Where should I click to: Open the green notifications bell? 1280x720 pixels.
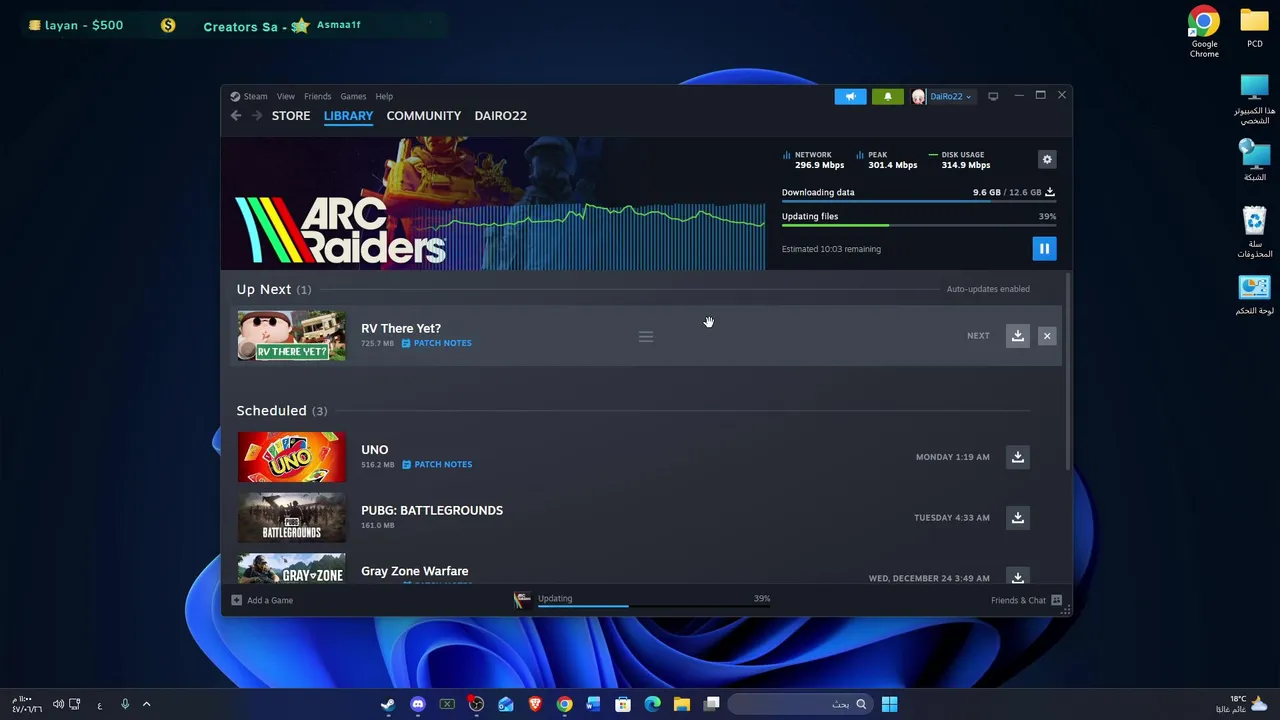(x=887, y=96)
